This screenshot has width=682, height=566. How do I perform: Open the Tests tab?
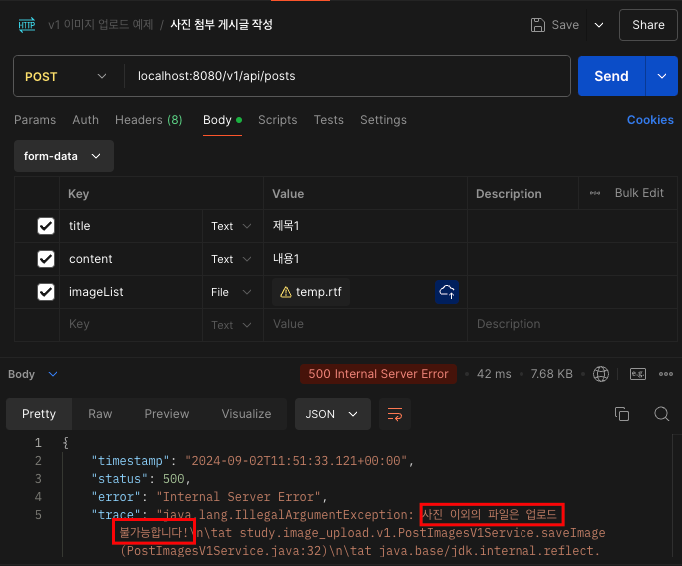tap(328, 120)
